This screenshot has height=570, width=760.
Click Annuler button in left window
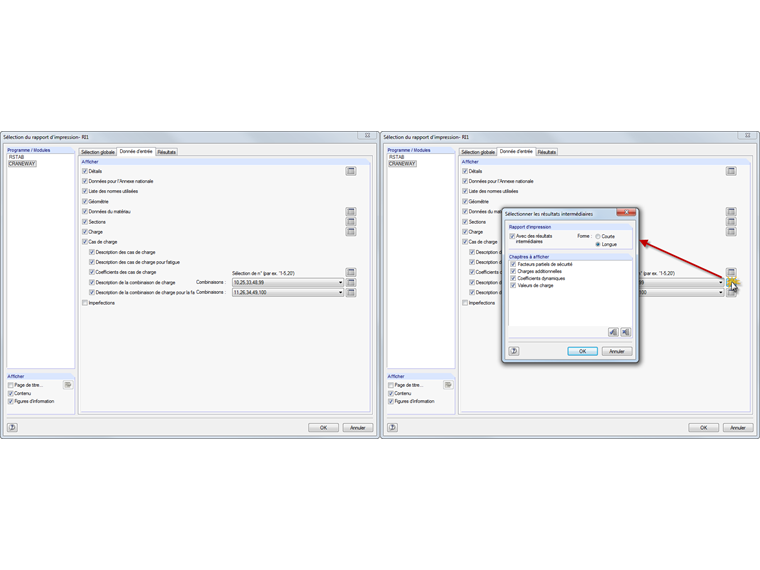(x=358, y=428)
